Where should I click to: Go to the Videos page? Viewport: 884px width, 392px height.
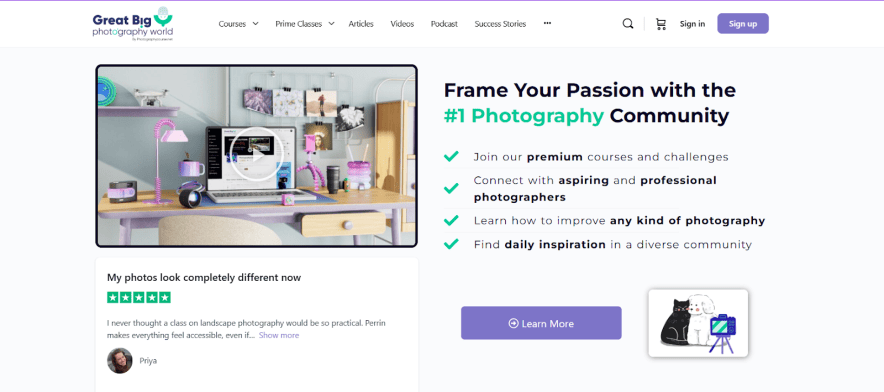[402, 24]
